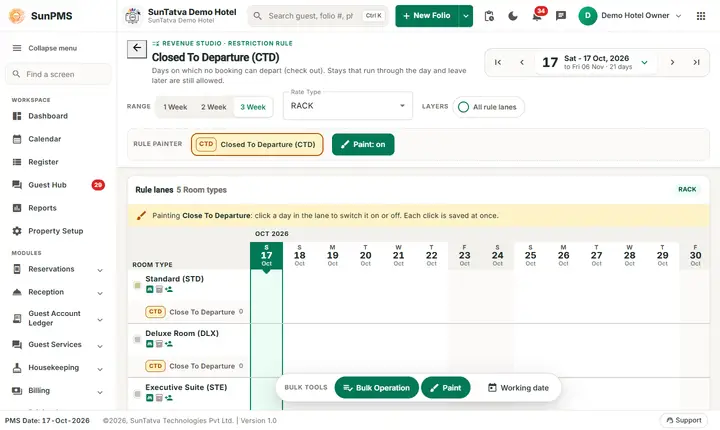Click the Deluxe Room add-person icon
The height and width of the screenshot is (430, 720).
point(169,344)
